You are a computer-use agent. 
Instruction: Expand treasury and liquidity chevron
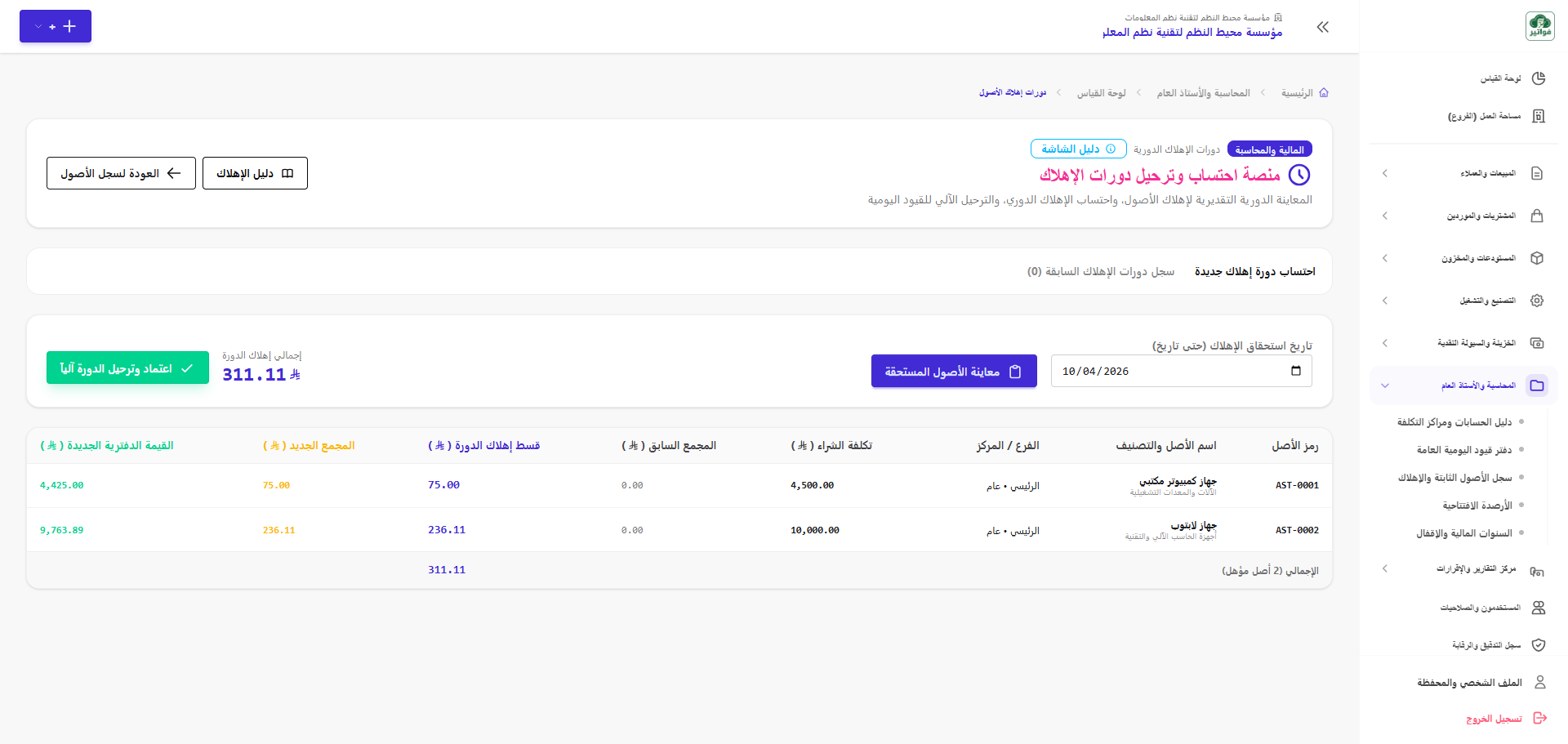tap(1385, 343)
